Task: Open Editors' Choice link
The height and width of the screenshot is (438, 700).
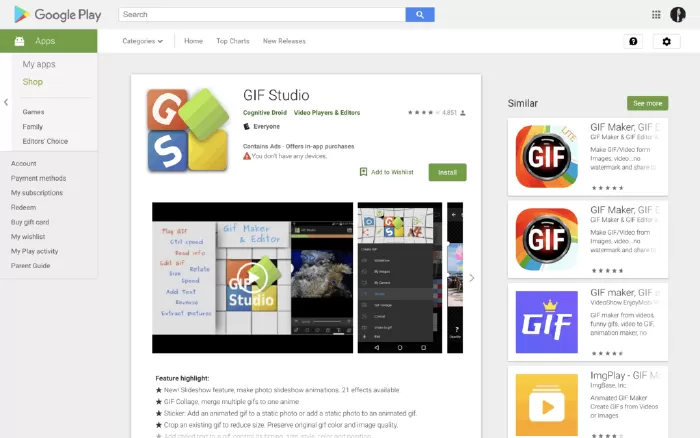Action: [x=45, y=141]
